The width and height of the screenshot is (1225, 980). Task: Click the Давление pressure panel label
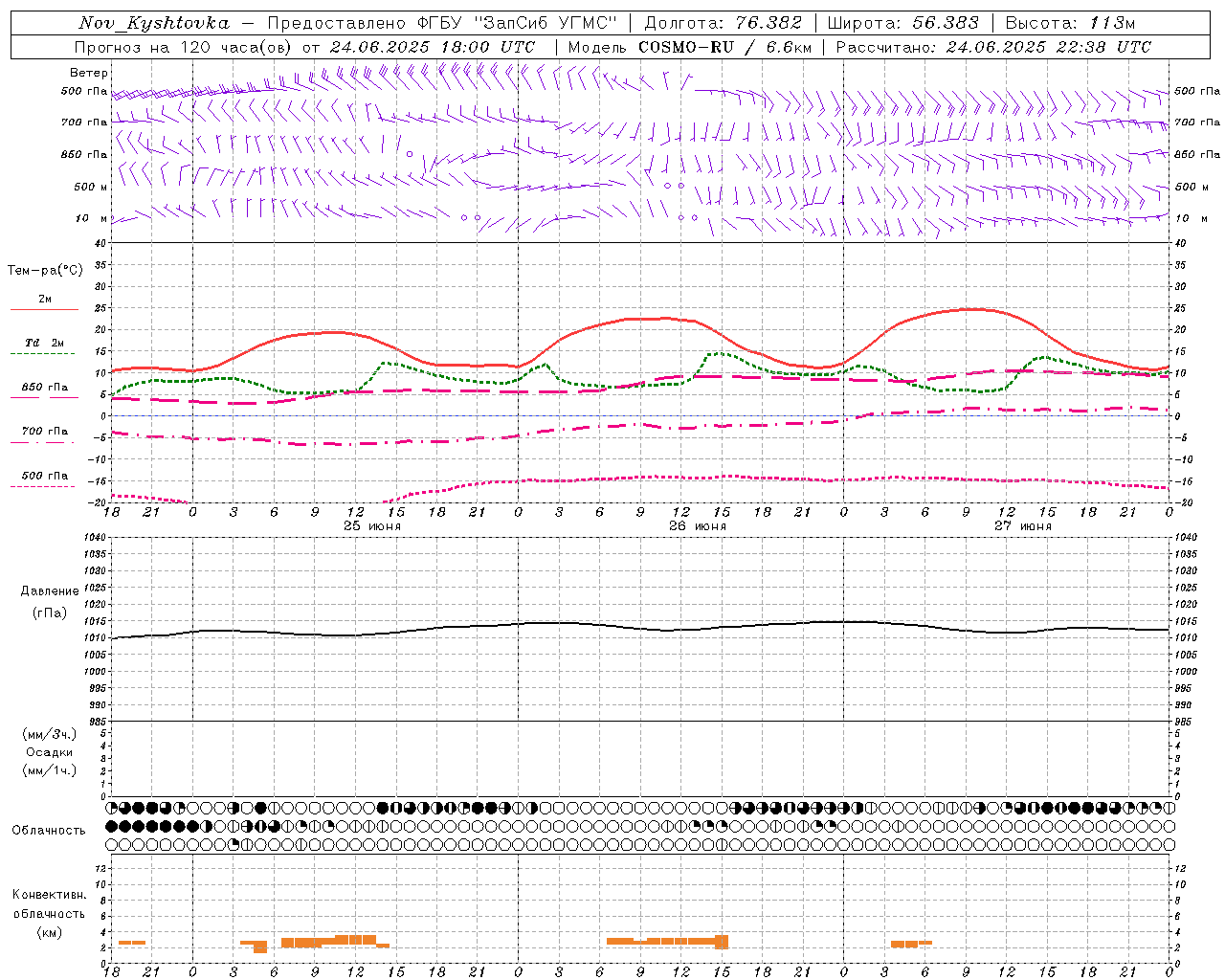pos(50,591)
